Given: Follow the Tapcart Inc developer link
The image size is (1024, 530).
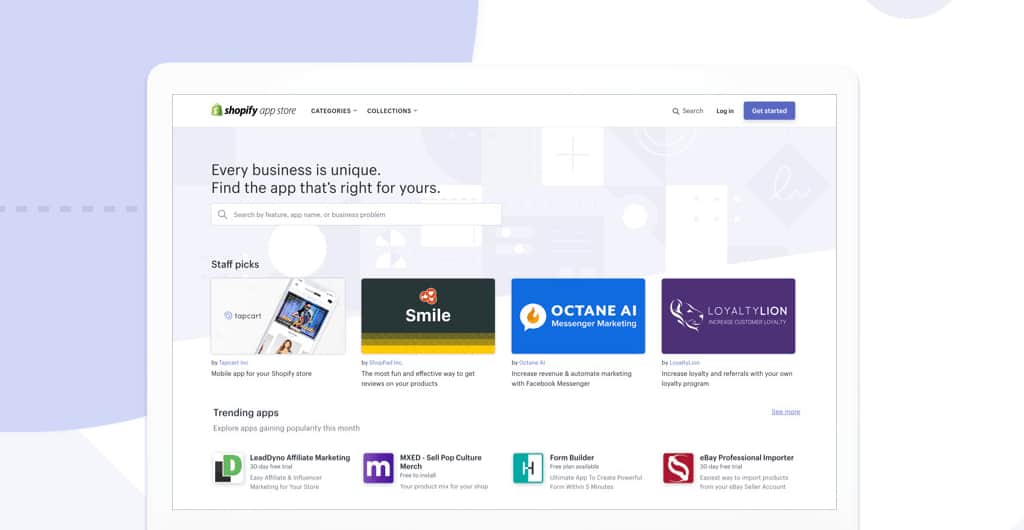Looking at the screenshot, I should (233, 362).
